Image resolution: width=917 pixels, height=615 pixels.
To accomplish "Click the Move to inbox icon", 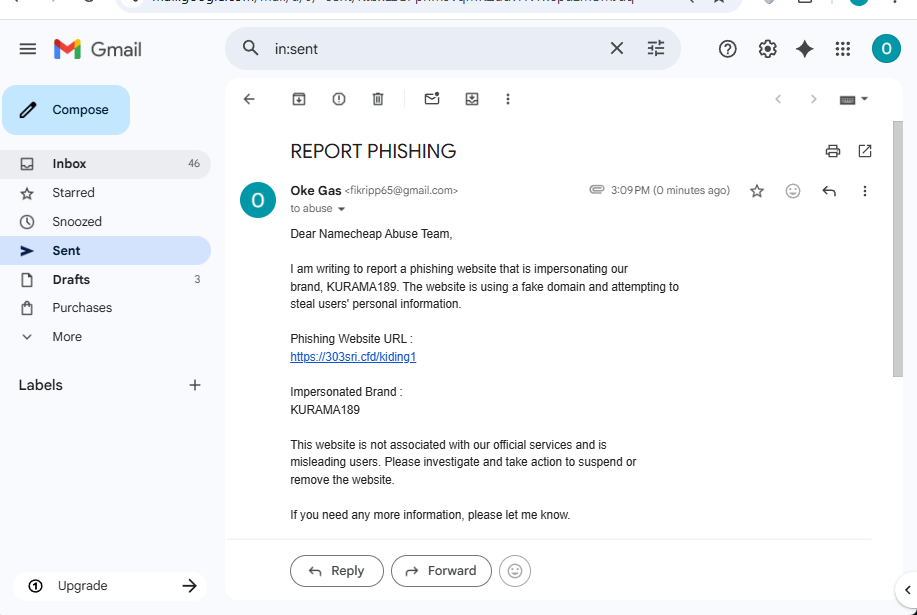I will click(x=472, y=99).
